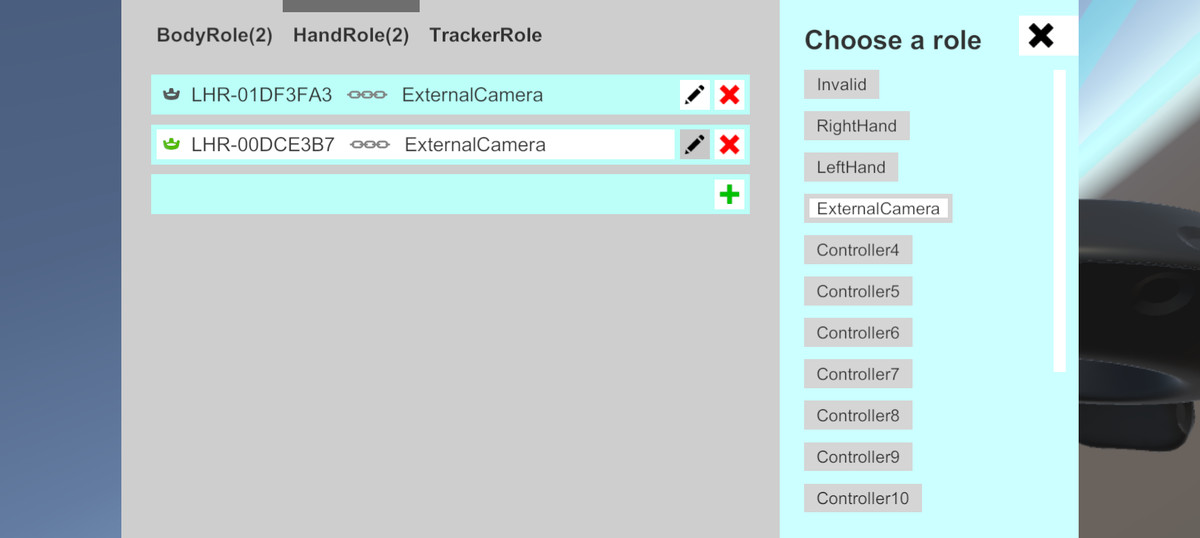Click pencil icon for LHR-00DCE3B7
This screenshot has height=538, width=1200.
pos(695,144)
